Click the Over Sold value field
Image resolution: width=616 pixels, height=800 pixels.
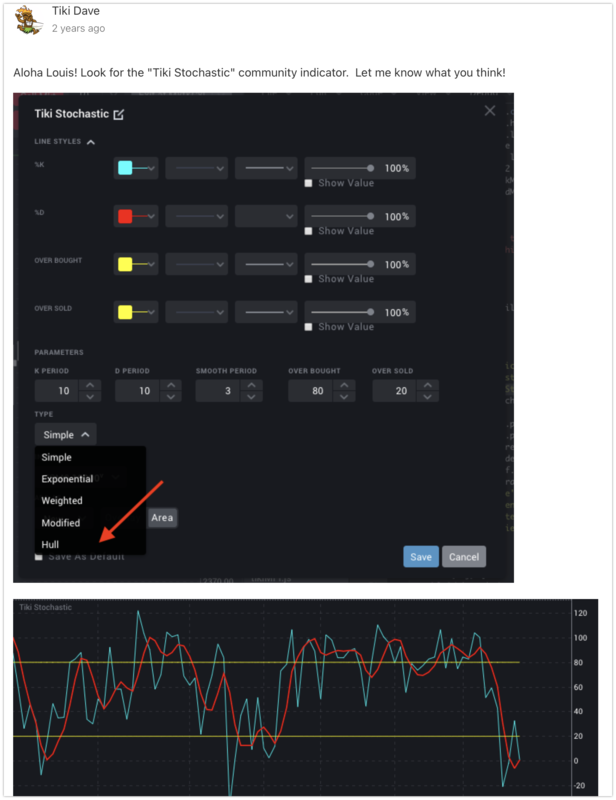tap(394, 391)
